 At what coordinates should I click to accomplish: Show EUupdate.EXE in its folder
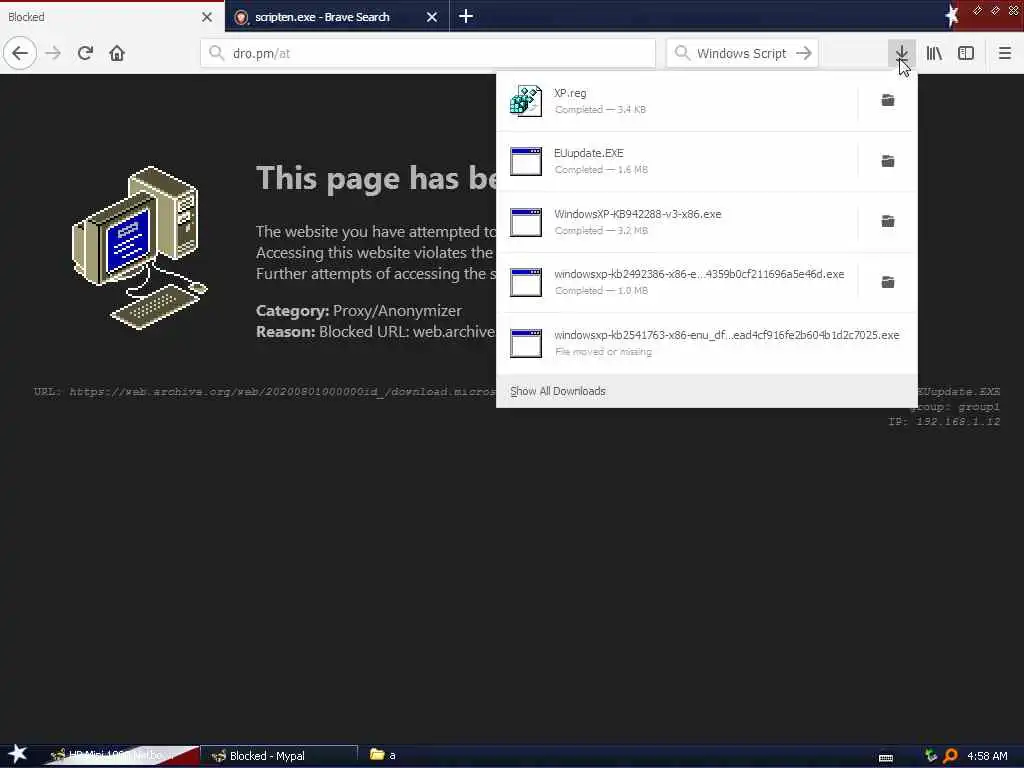[888, 161]
